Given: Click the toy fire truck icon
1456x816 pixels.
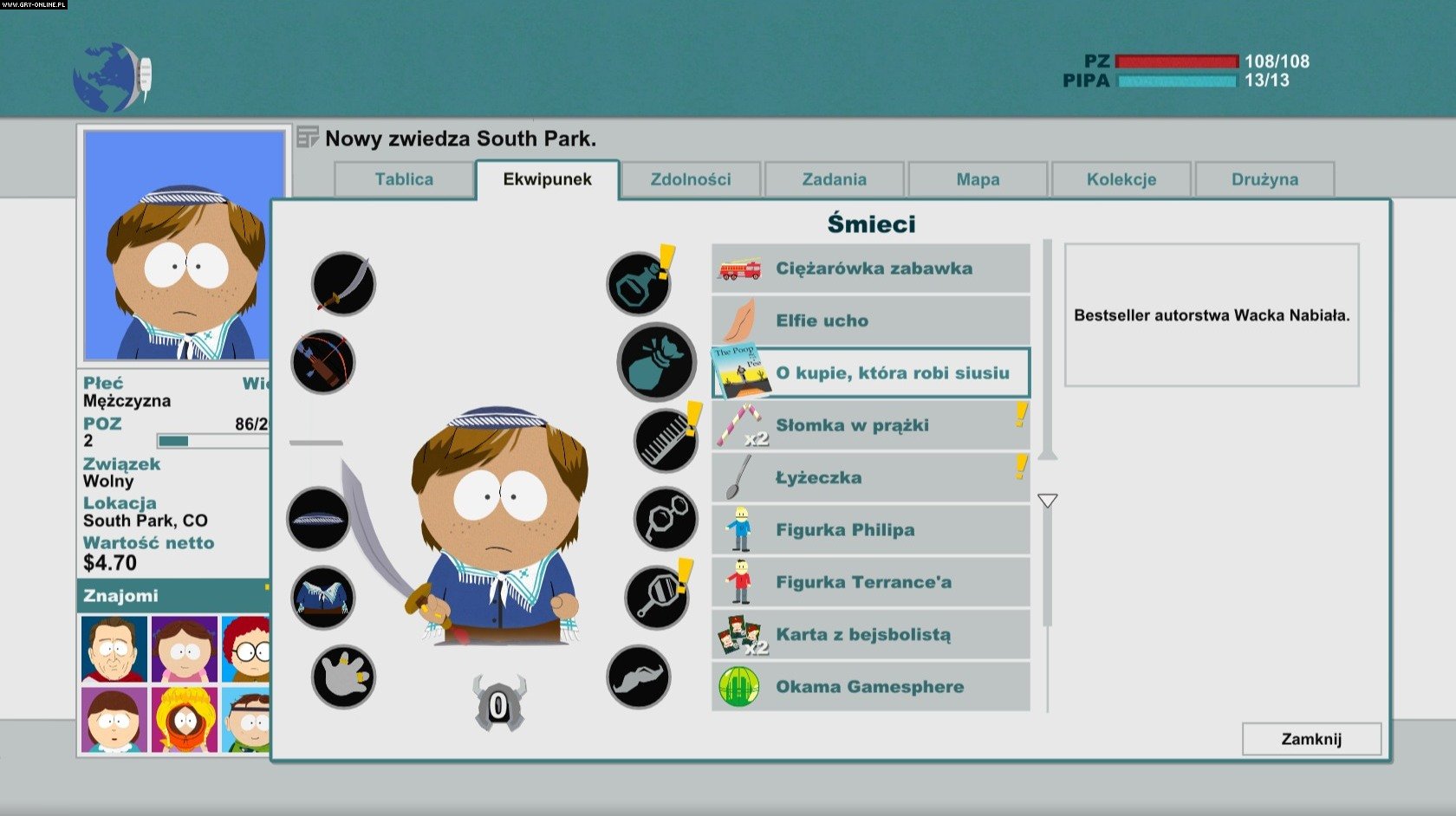Looking at the screenshot, I should [x=739, y=269].
